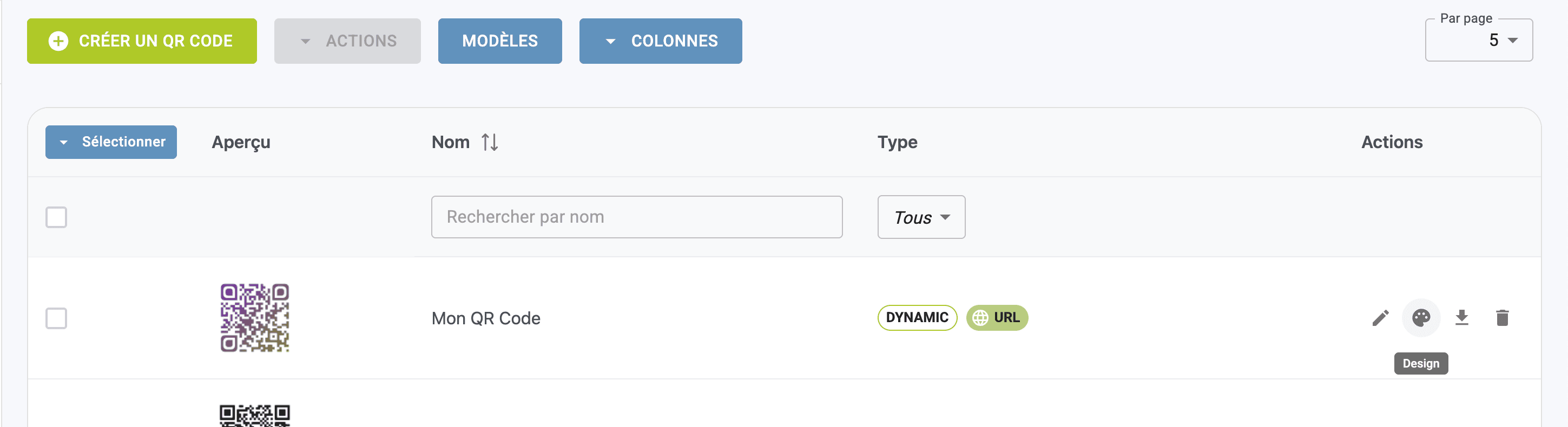The width and height of the screenshot is (1568, 427).
Task: Open the Design palette icon
Action: (1421, 317)
